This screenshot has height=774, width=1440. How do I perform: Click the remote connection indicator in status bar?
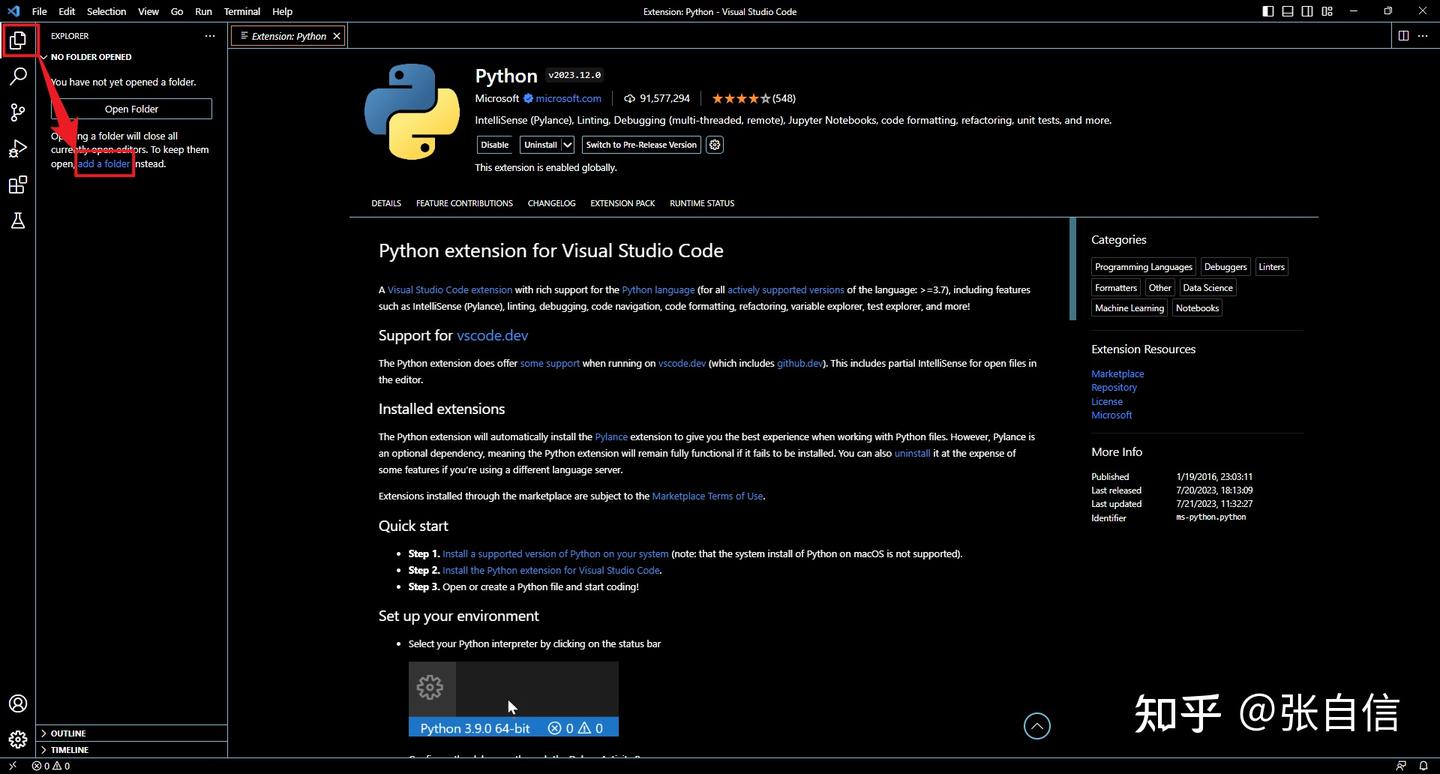(12, 765)
